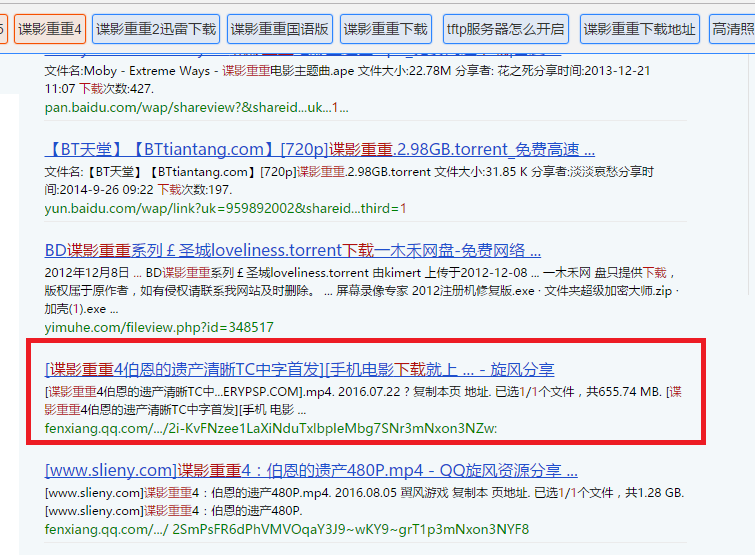Click the fenxiang.qq.com URL ending 3NYF8

(287, 529)
